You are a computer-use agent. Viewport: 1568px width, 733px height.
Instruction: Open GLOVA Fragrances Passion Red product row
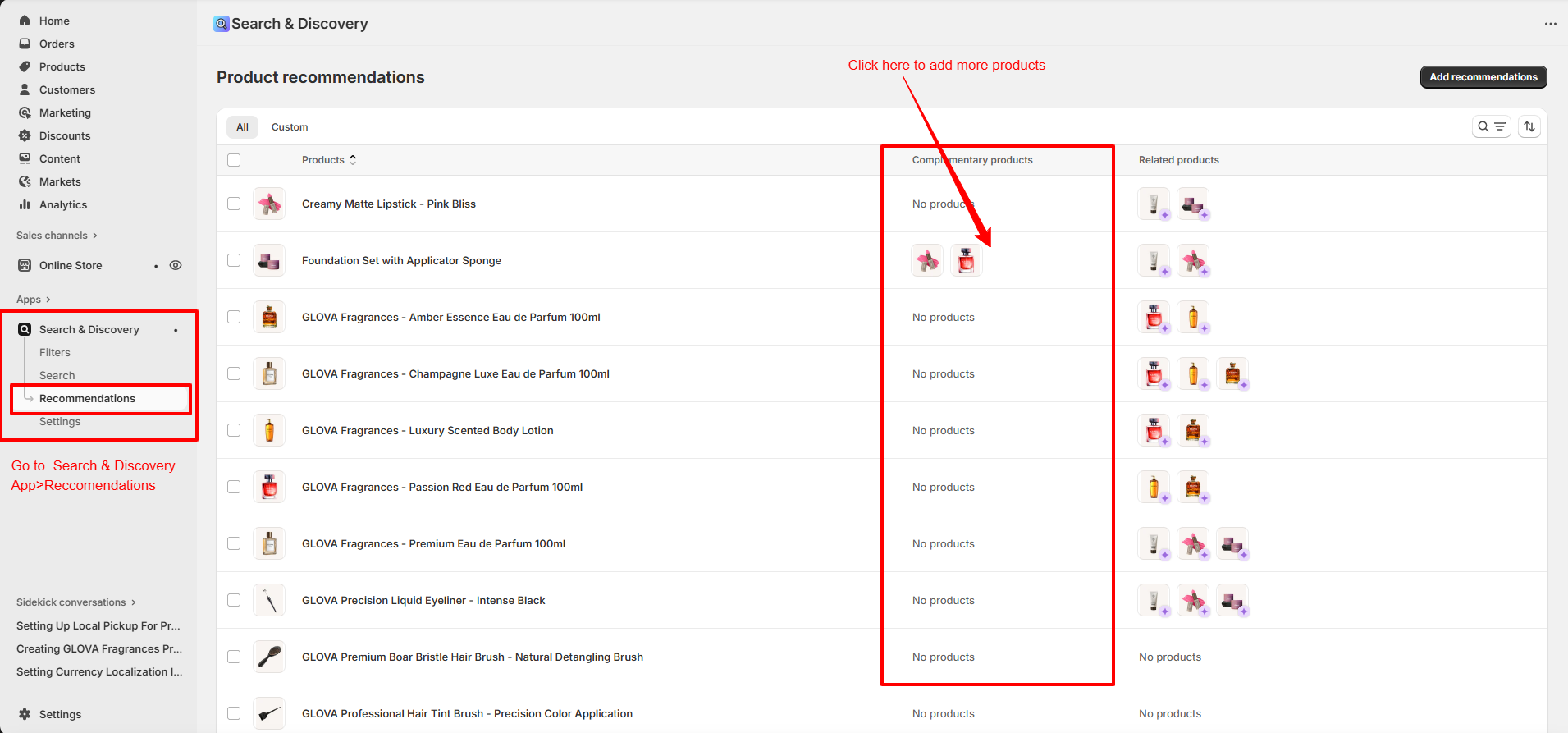882,487
